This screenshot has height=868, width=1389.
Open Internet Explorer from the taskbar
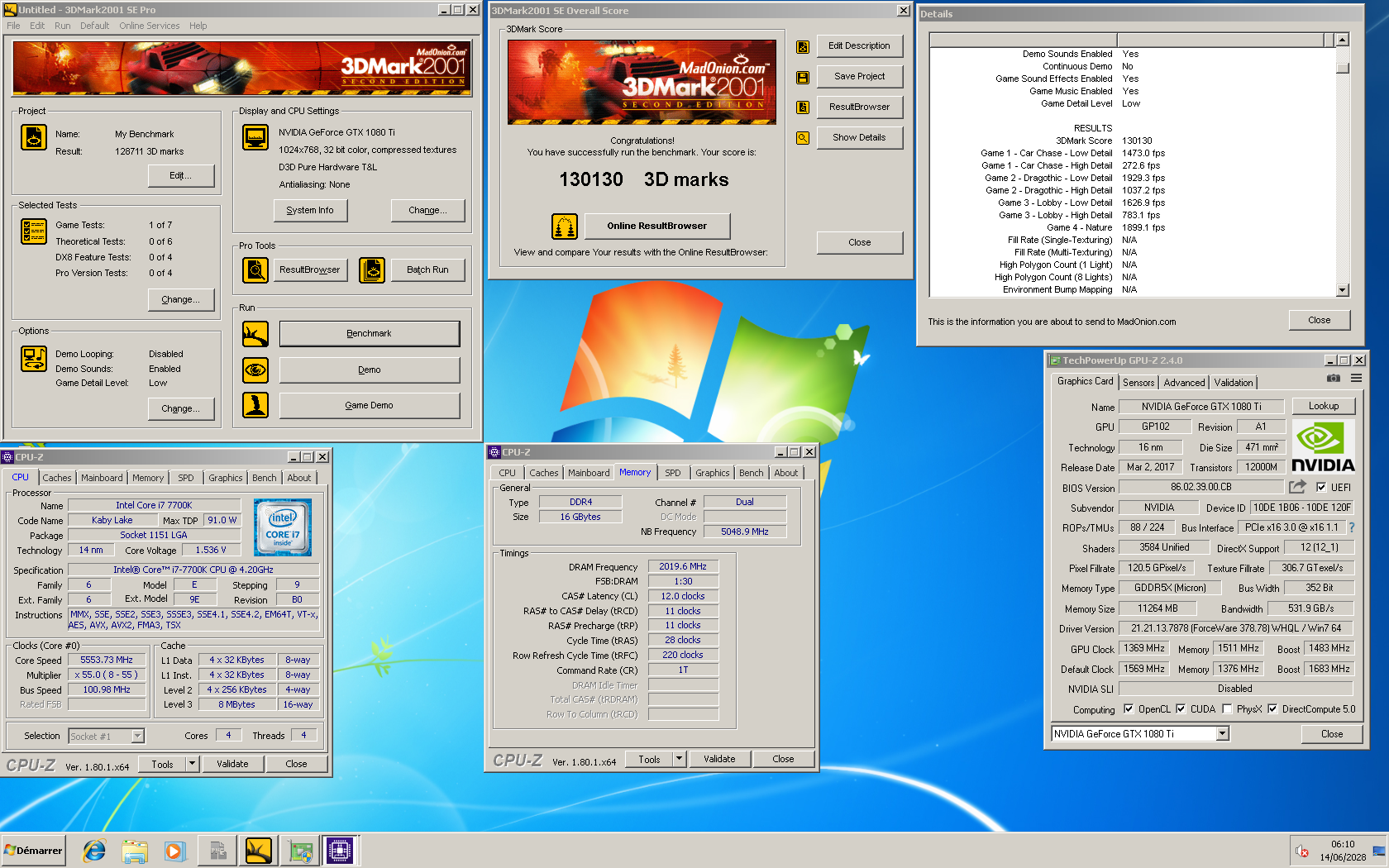click(94, 850)
